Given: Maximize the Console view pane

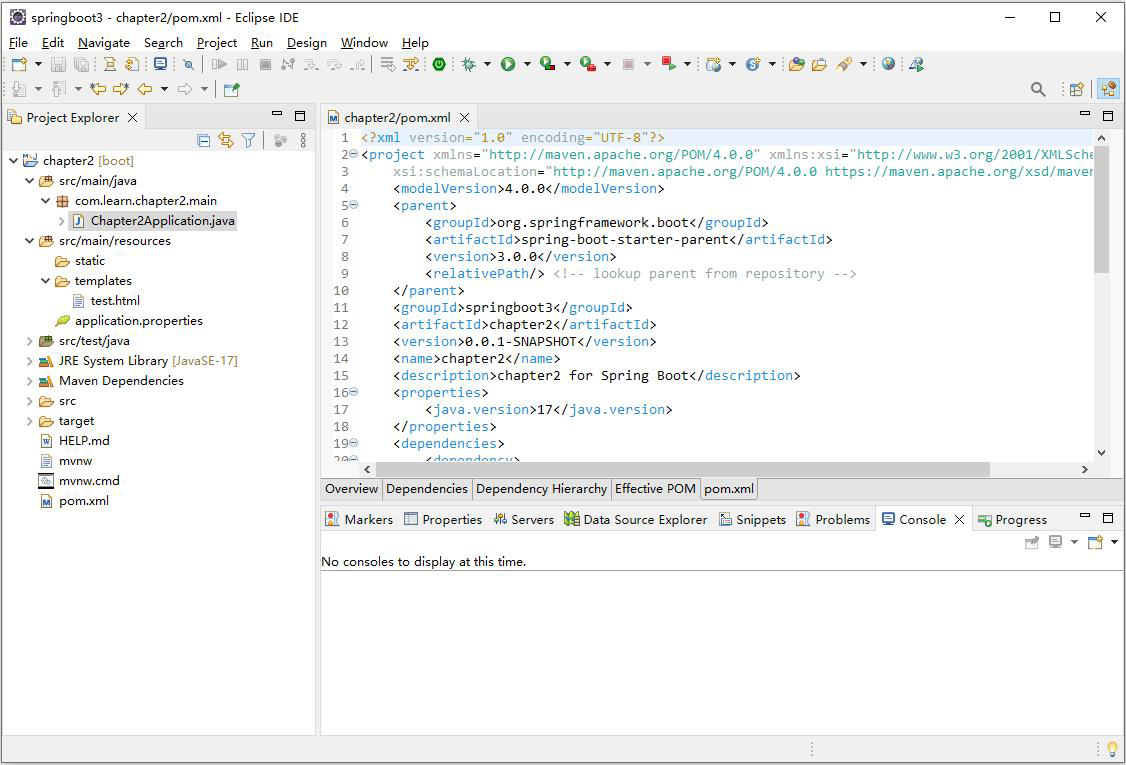Looking at the screenshot, I should coord(1108,517).
